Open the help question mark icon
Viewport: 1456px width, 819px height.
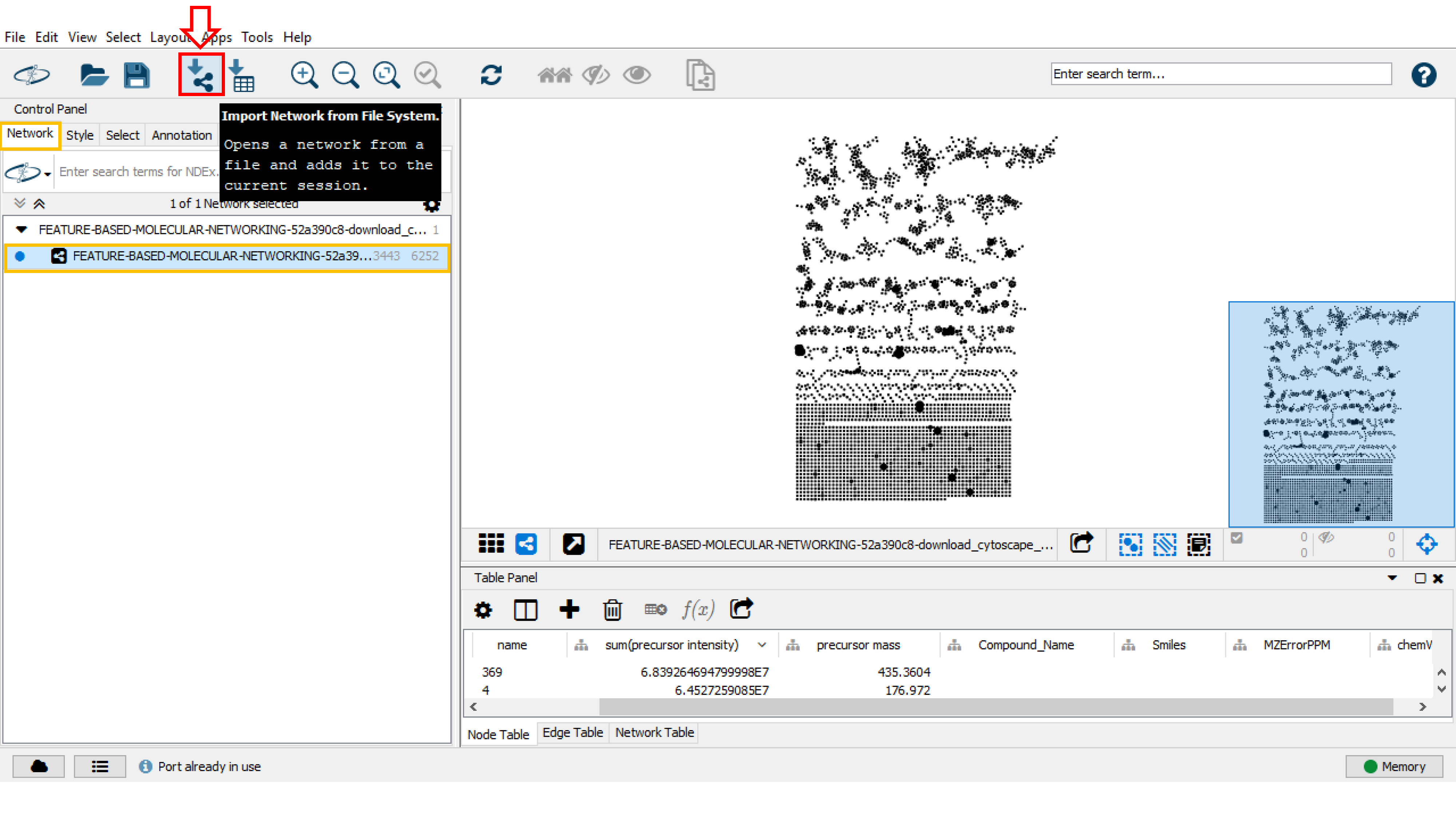coord(1424,75)
